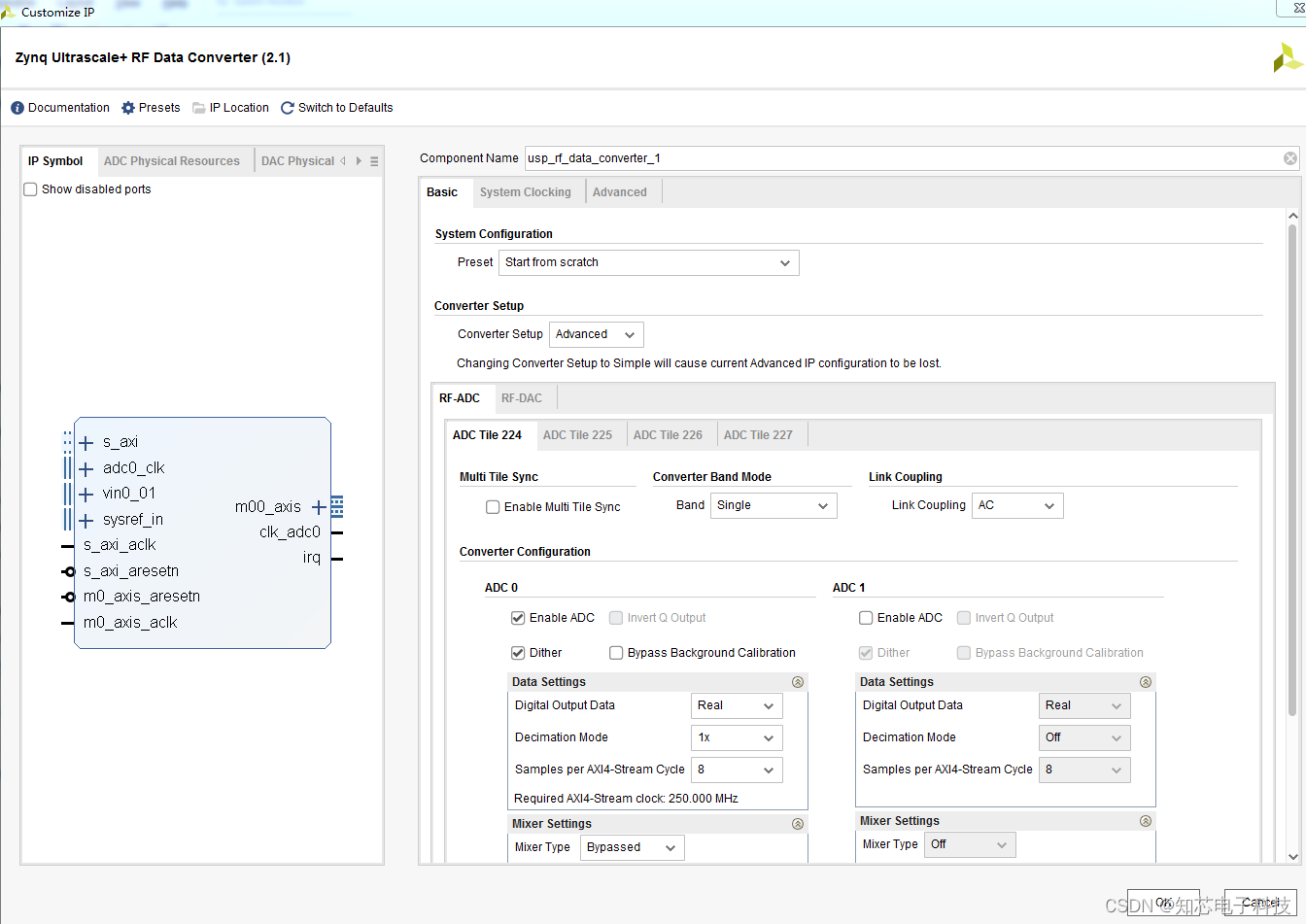
Task: Switch to the Basic tab
Action: [x=442, y=192]
